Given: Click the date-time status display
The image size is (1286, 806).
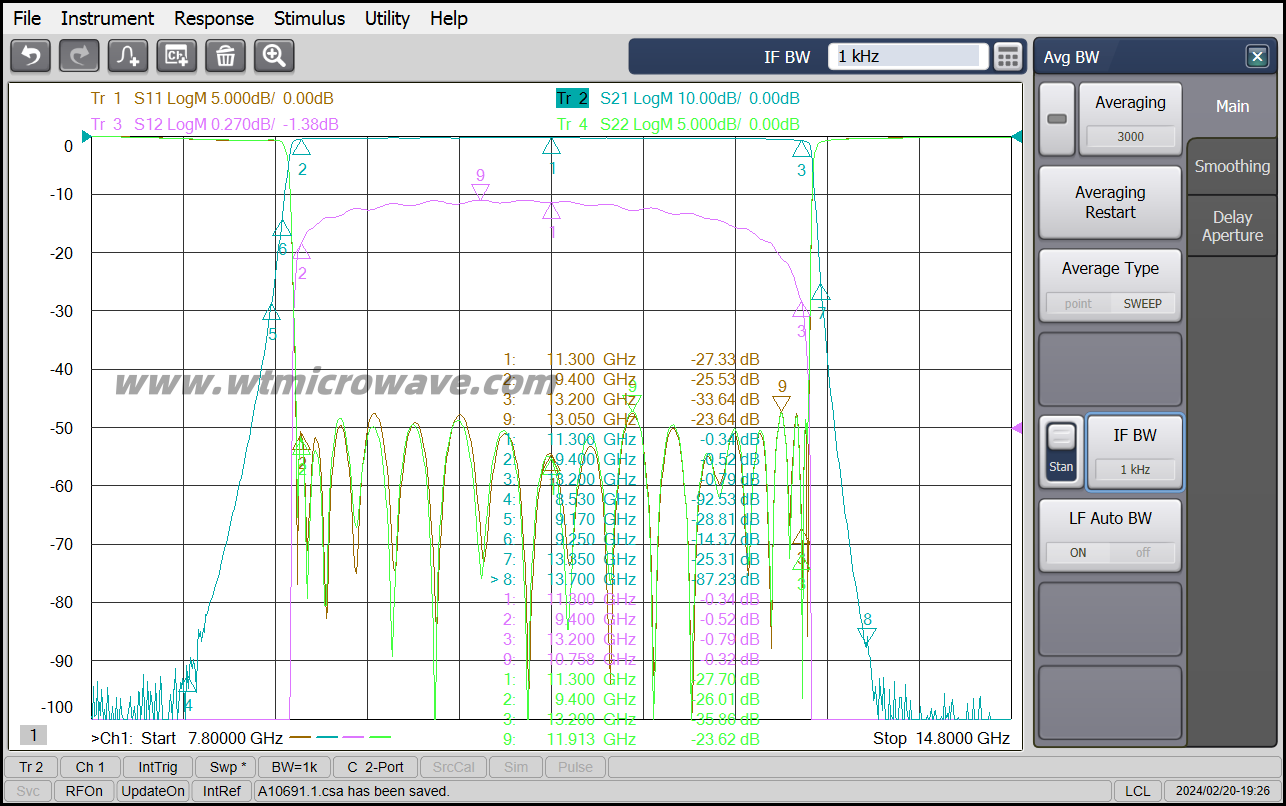Looking at the screenshot, I should pos(1222,791).
